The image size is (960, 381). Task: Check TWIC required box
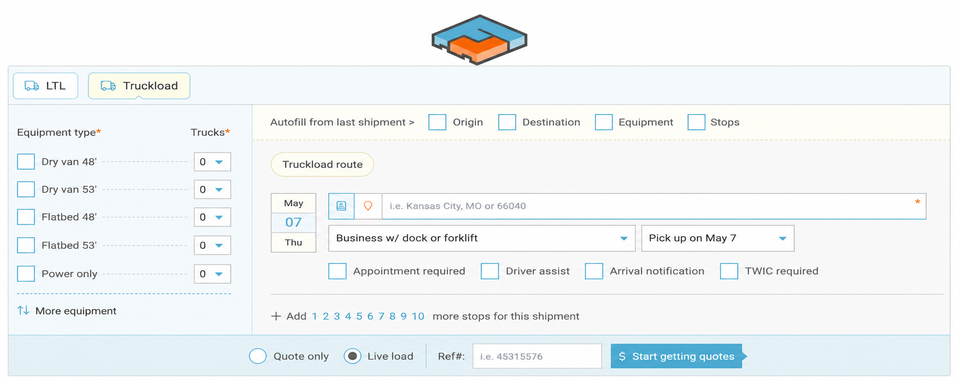coord(729,271)
